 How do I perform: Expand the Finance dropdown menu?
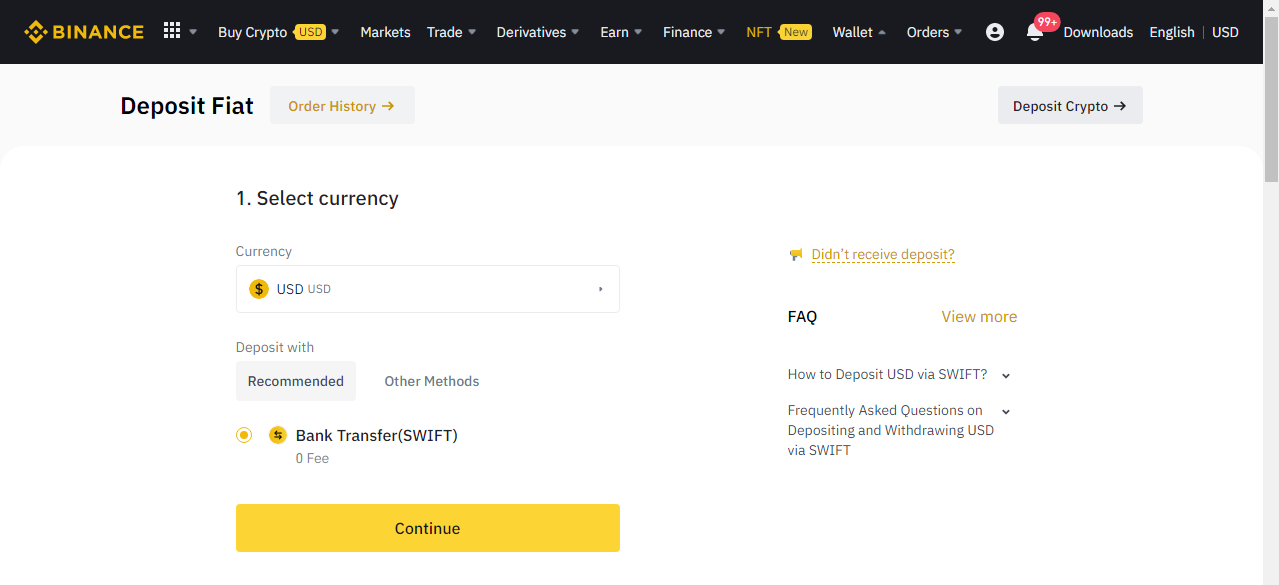[694, 32]
